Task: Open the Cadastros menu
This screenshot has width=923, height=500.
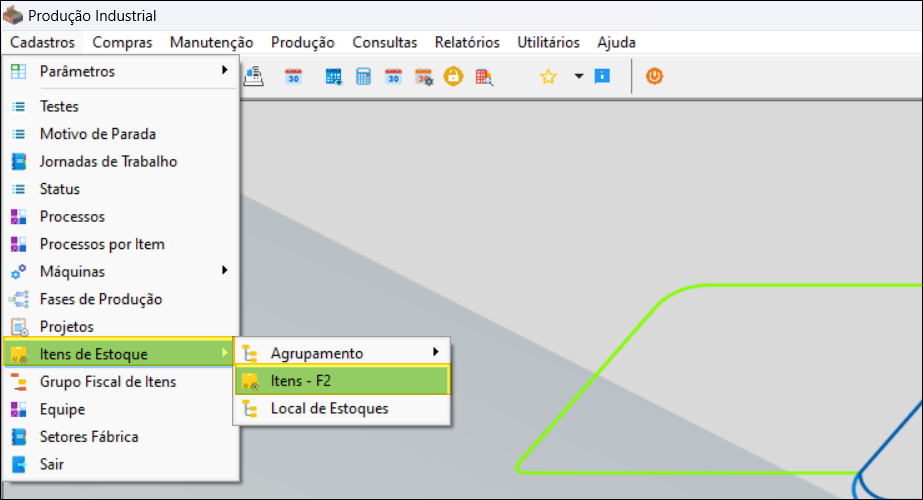Action: click(42, 42)
